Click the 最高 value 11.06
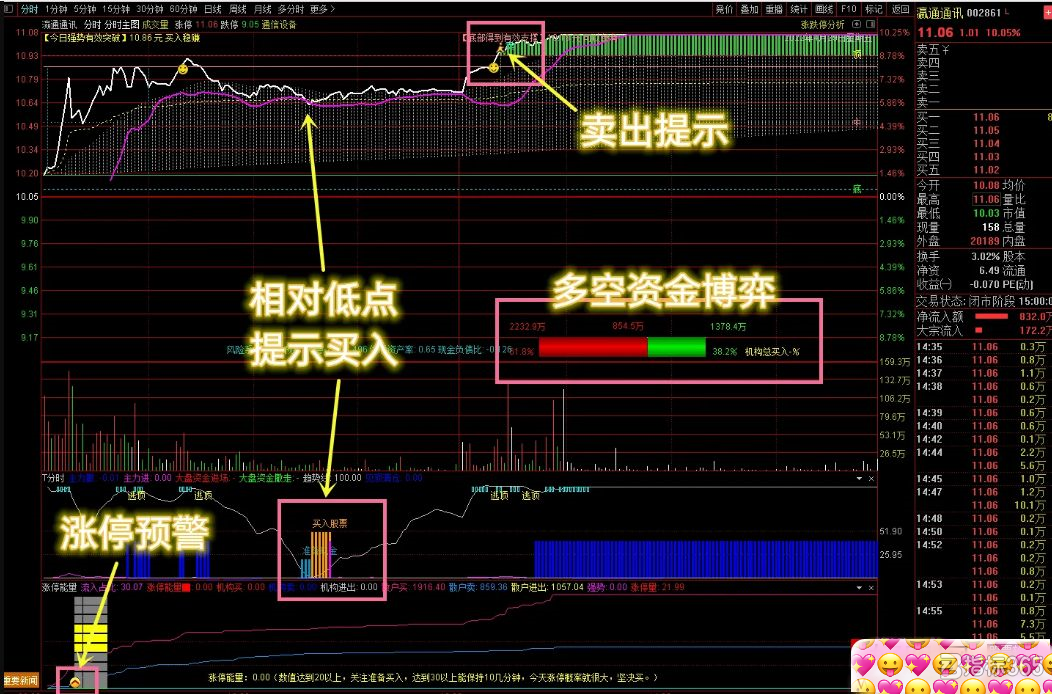 (x=986, y=199)
